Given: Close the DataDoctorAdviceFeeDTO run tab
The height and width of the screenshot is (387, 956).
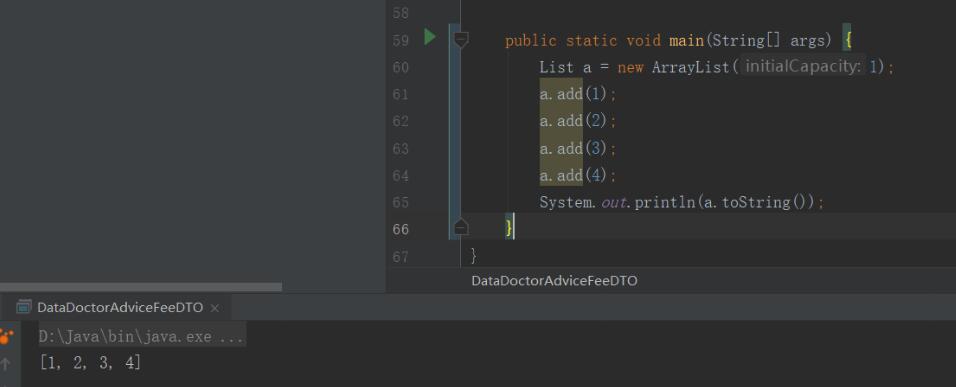Looking at the screenshot, I should 215,308.
